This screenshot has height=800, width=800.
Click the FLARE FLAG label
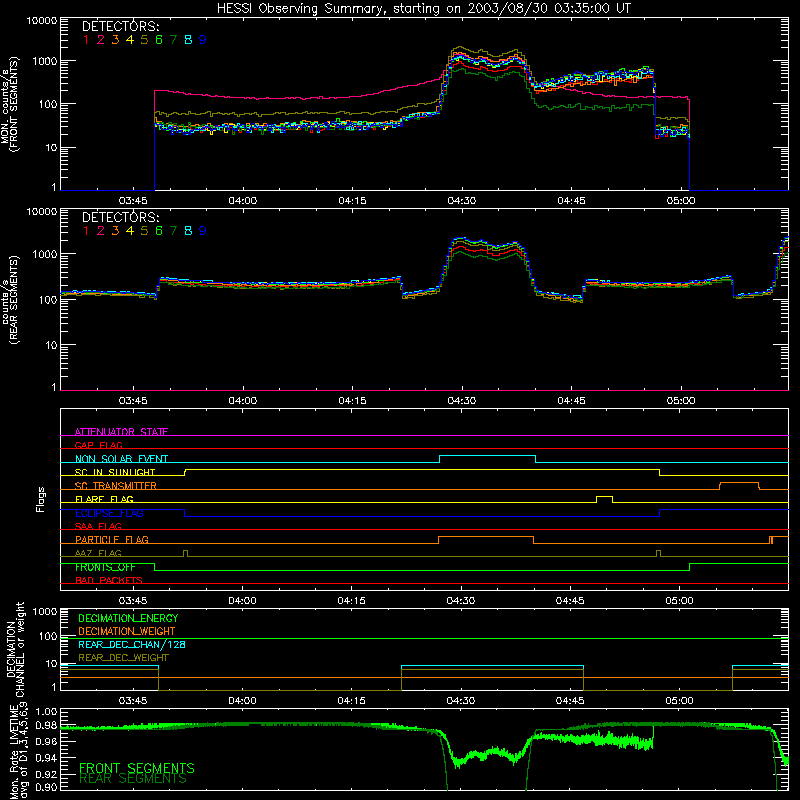click(x=104, y=499)
